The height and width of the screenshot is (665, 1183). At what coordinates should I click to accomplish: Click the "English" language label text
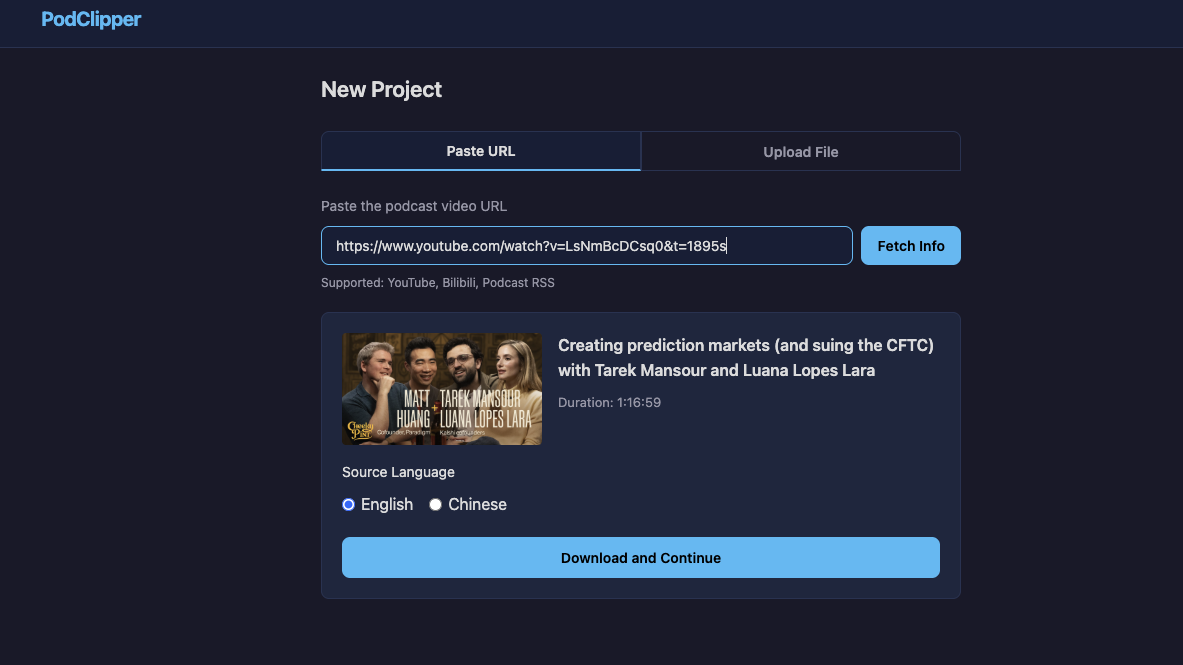pos(387,505)
